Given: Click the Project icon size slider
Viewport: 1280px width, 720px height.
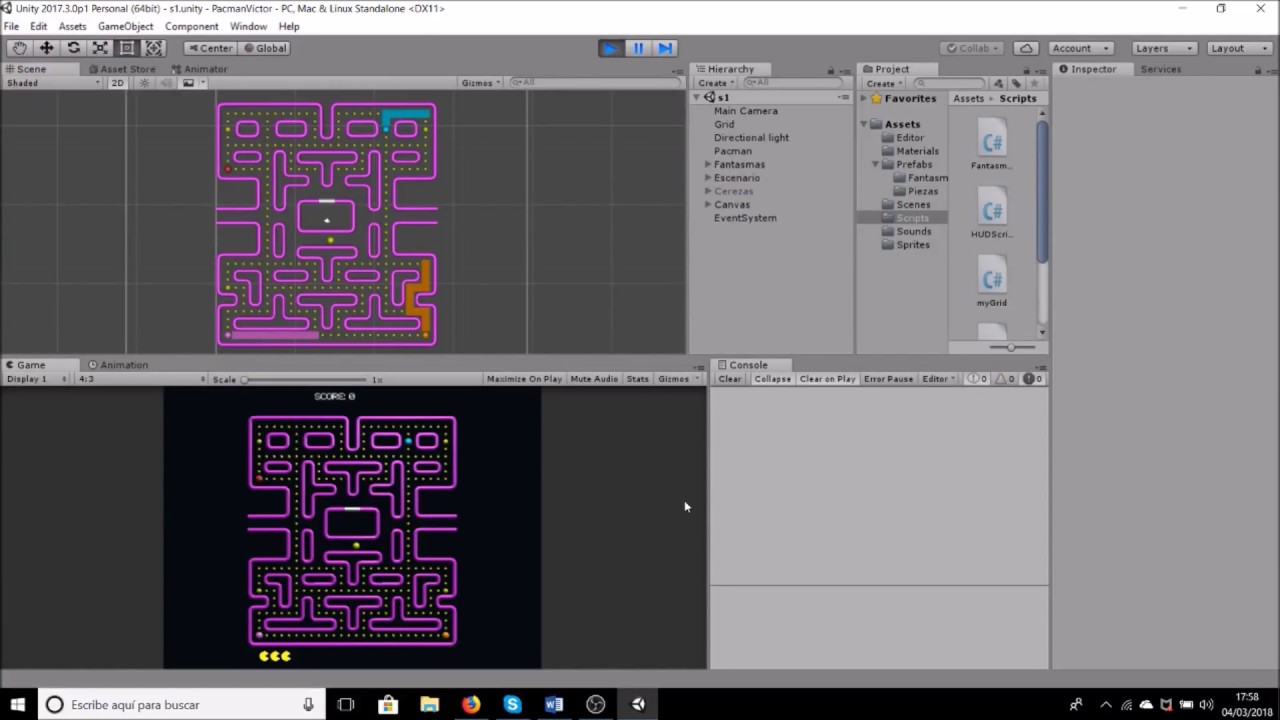Looking at the screenshot, I should 1011,347.
